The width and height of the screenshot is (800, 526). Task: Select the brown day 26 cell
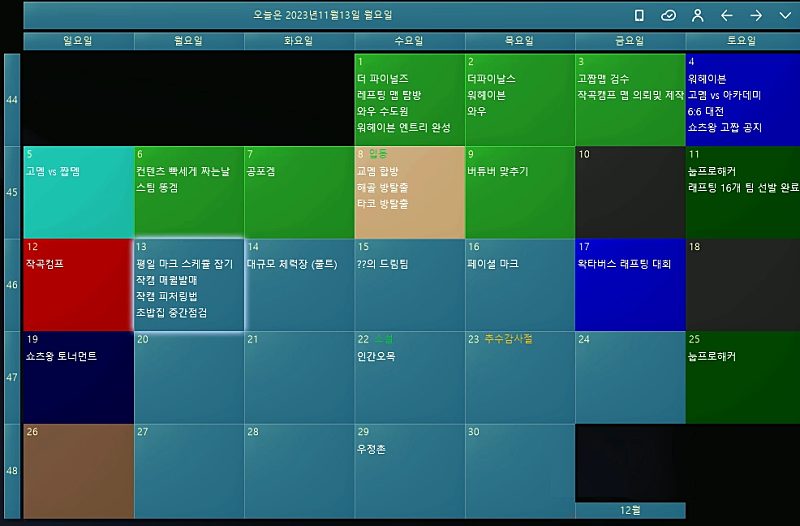tap(79, 471)
